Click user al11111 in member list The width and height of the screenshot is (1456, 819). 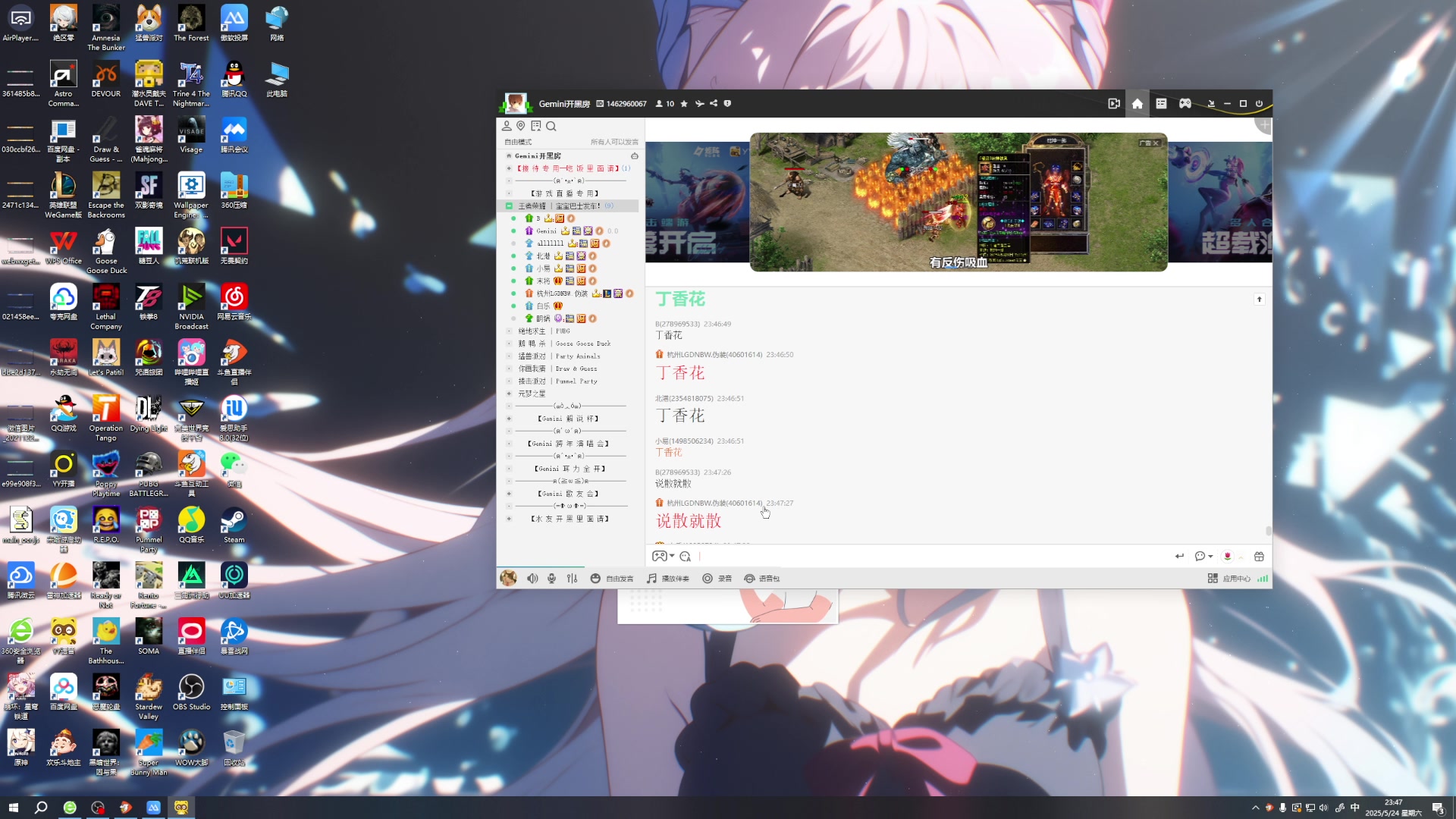tap(550, 243)
